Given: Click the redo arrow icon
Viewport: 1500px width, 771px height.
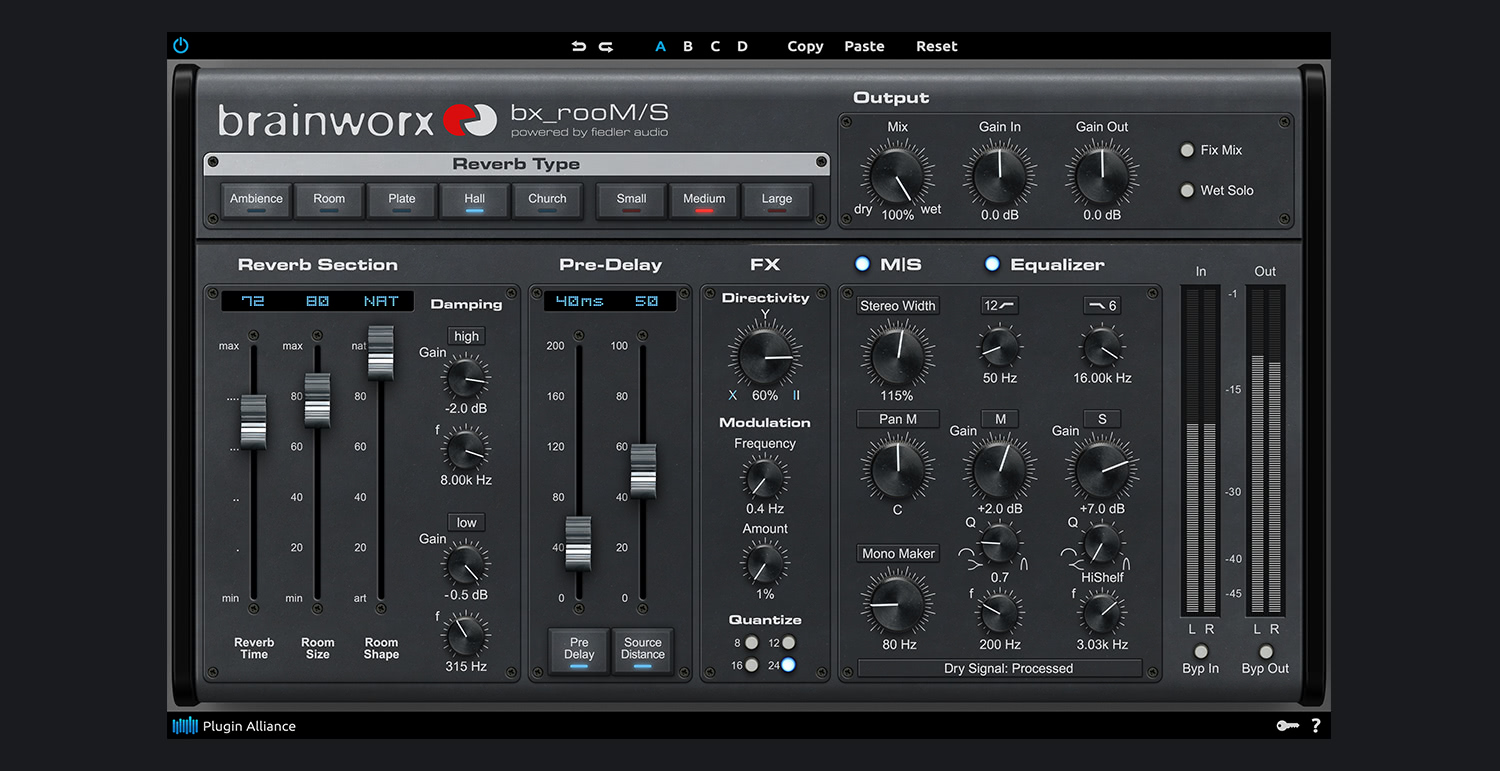Looking at the screenshot, I should pyautogui.click(x=606, y=46).
